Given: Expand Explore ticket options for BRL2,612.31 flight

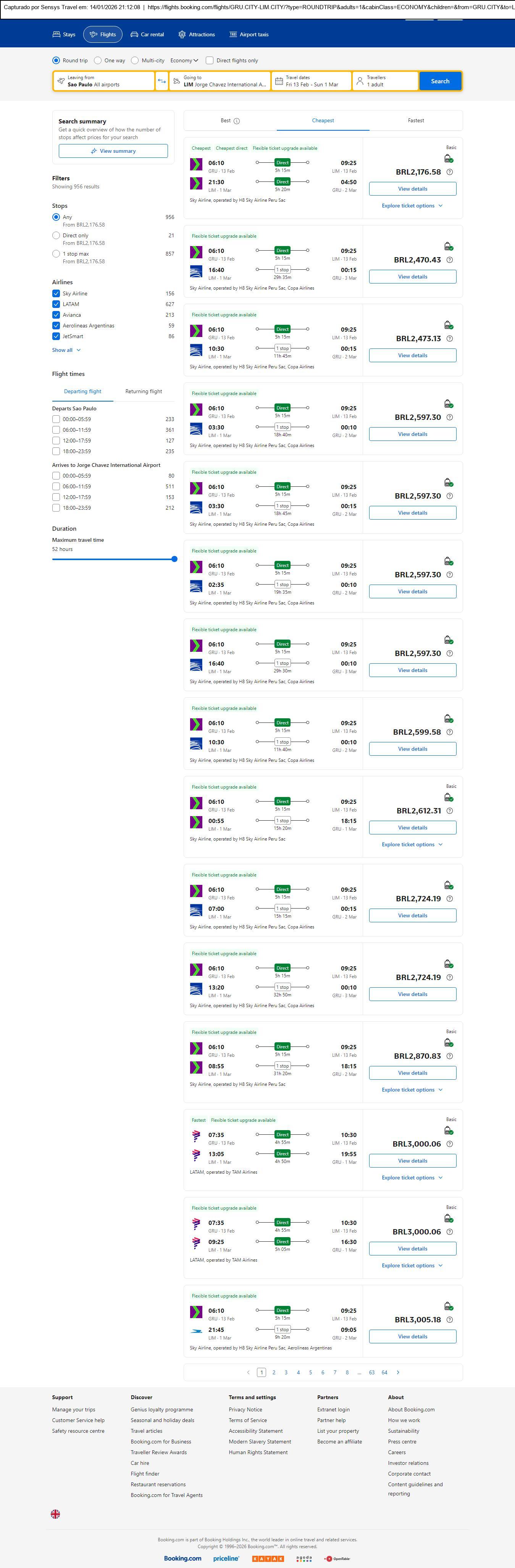Looking at the screenshot, I should 412,844.
